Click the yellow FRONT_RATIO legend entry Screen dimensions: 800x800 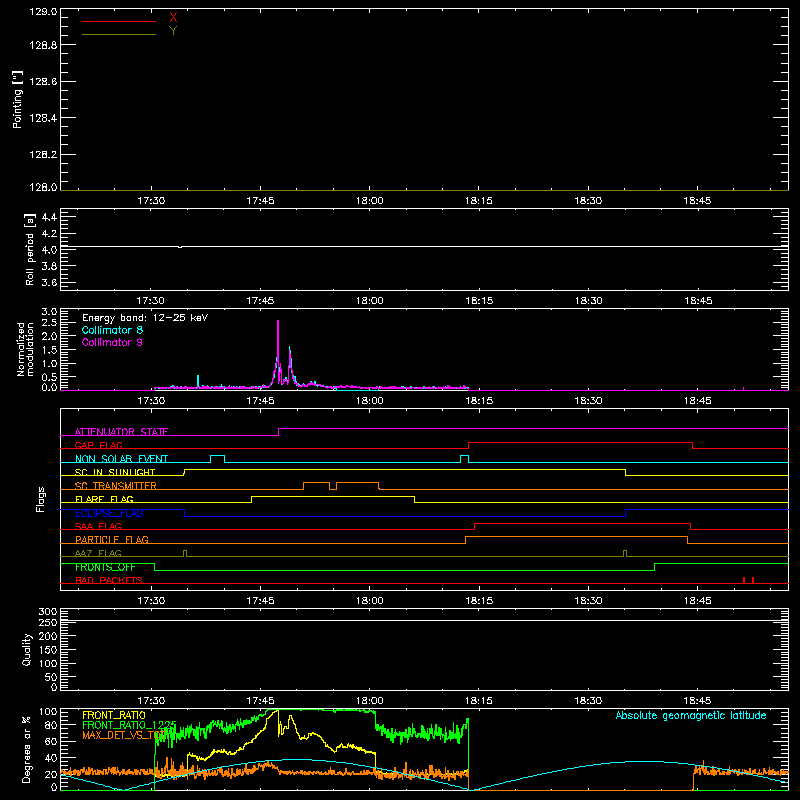click(114, 715)
